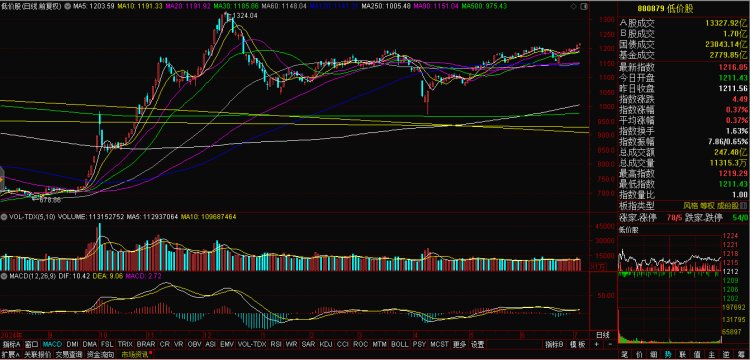Click the 总成交额 value 247.48亿
750x360 pixels.
tap(730, 152)
